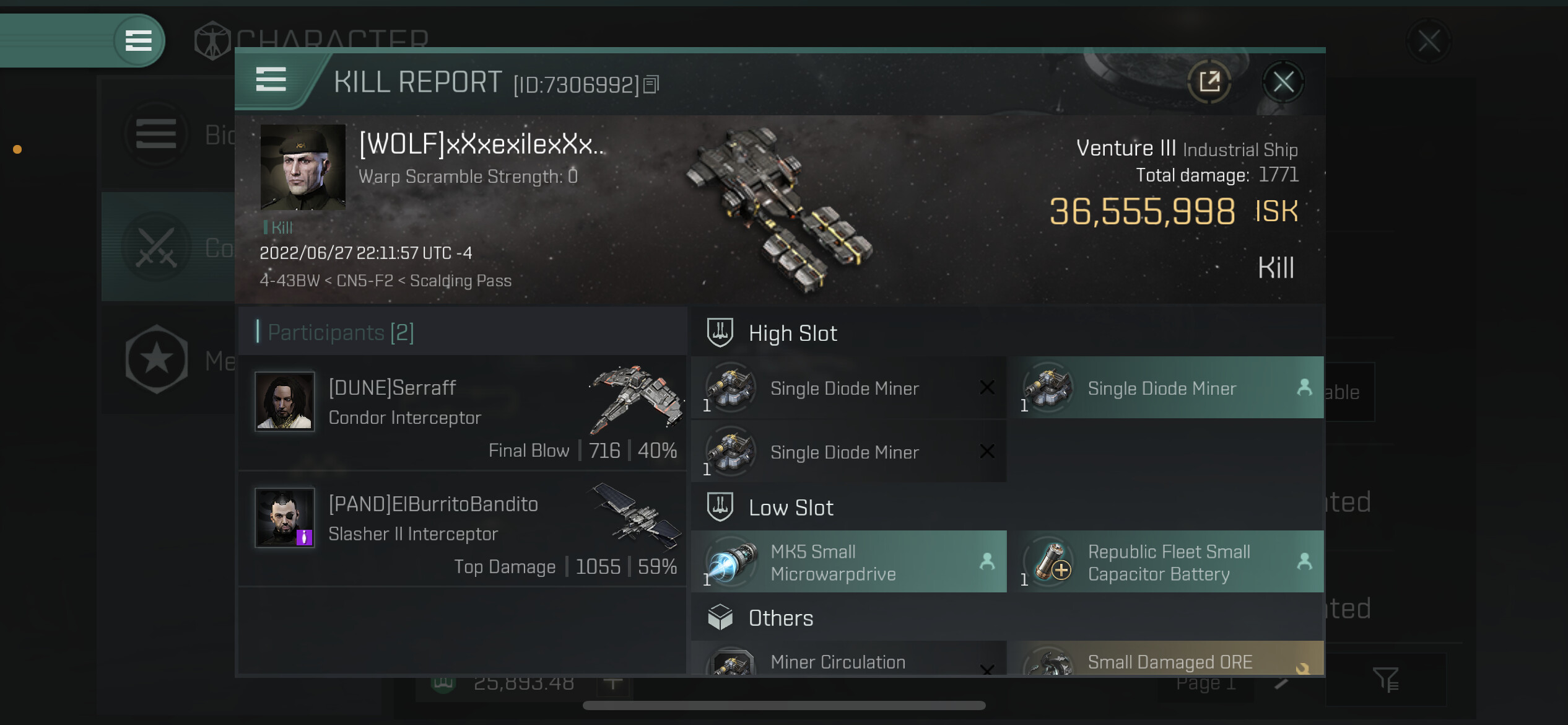The height and width of the screenshot is (725, 1568).
Task: View victim xXxexilexXx portrait
Action: coord(303,167)
